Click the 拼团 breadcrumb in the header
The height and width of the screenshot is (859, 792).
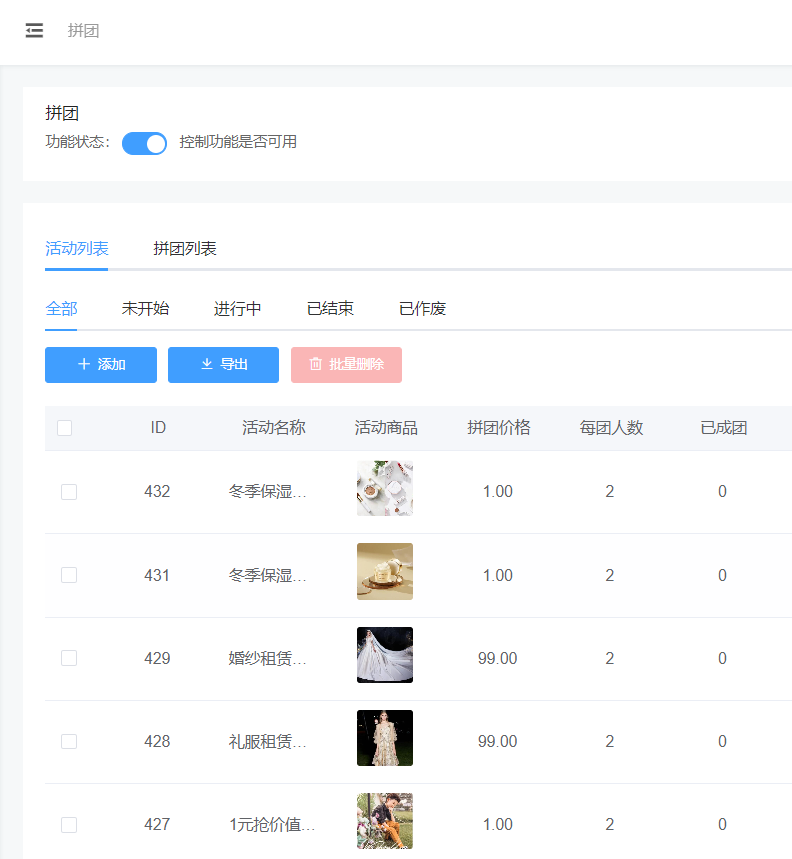pos(83,31)
